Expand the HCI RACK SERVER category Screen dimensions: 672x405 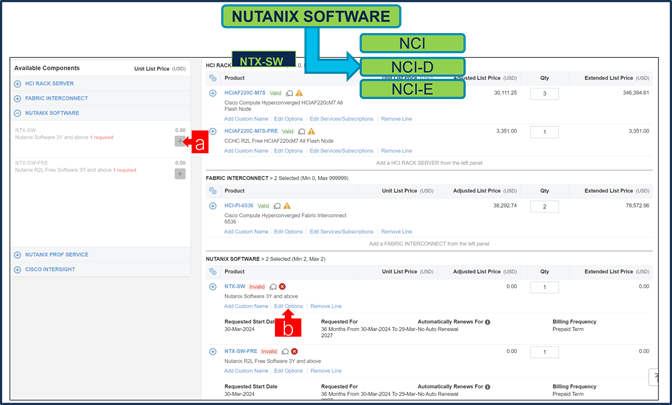click(x=18, y=84)
